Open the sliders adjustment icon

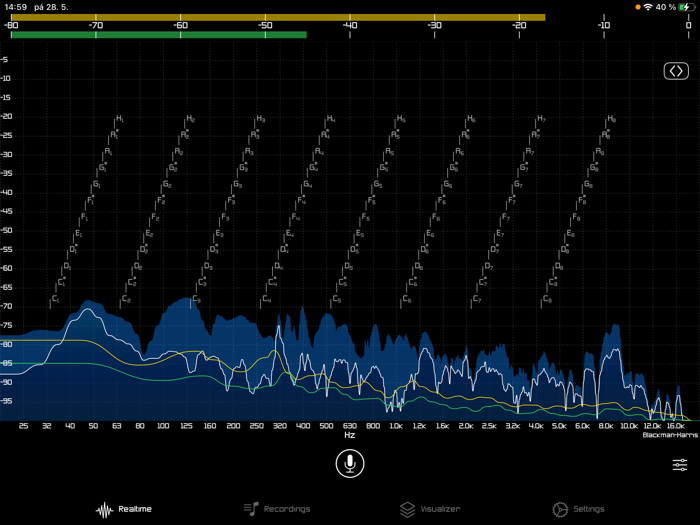coord(679,465)
